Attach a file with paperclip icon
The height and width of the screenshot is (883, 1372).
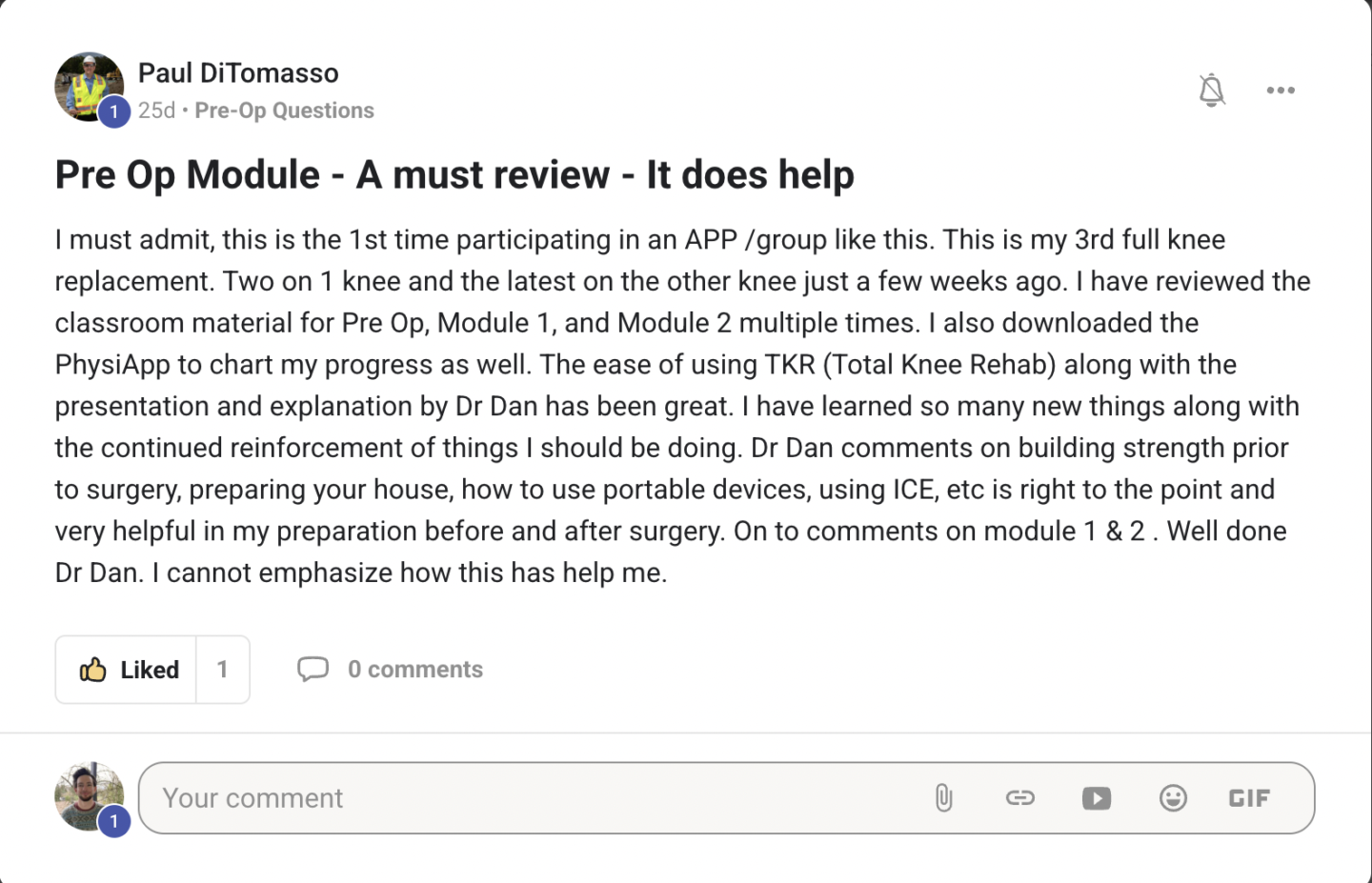click(943, 798)
